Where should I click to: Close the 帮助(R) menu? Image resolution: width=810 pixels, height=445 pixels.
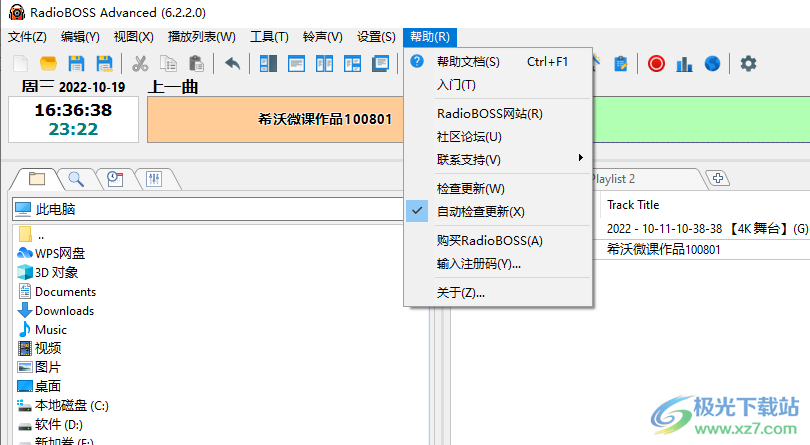[430, 37]
